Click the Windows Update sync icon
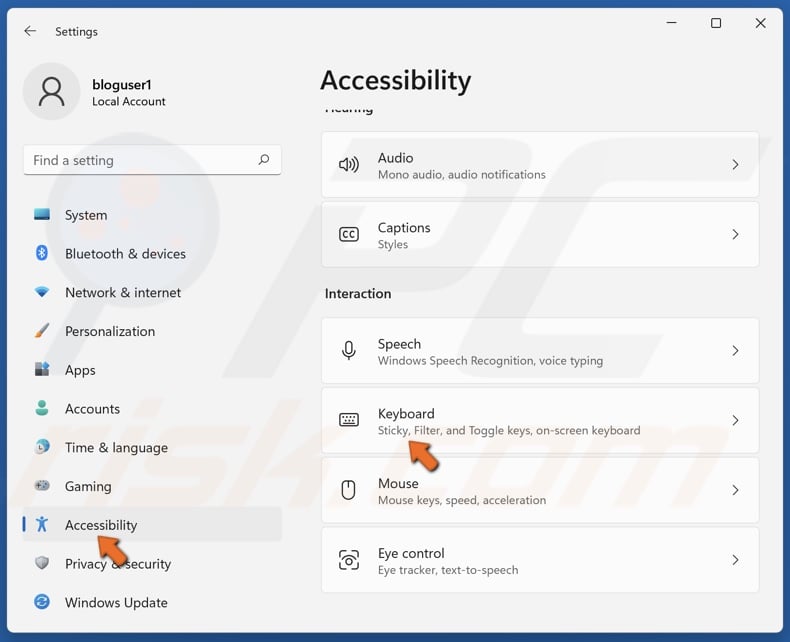This screenshot has width=790, height=642. point(42,602)
